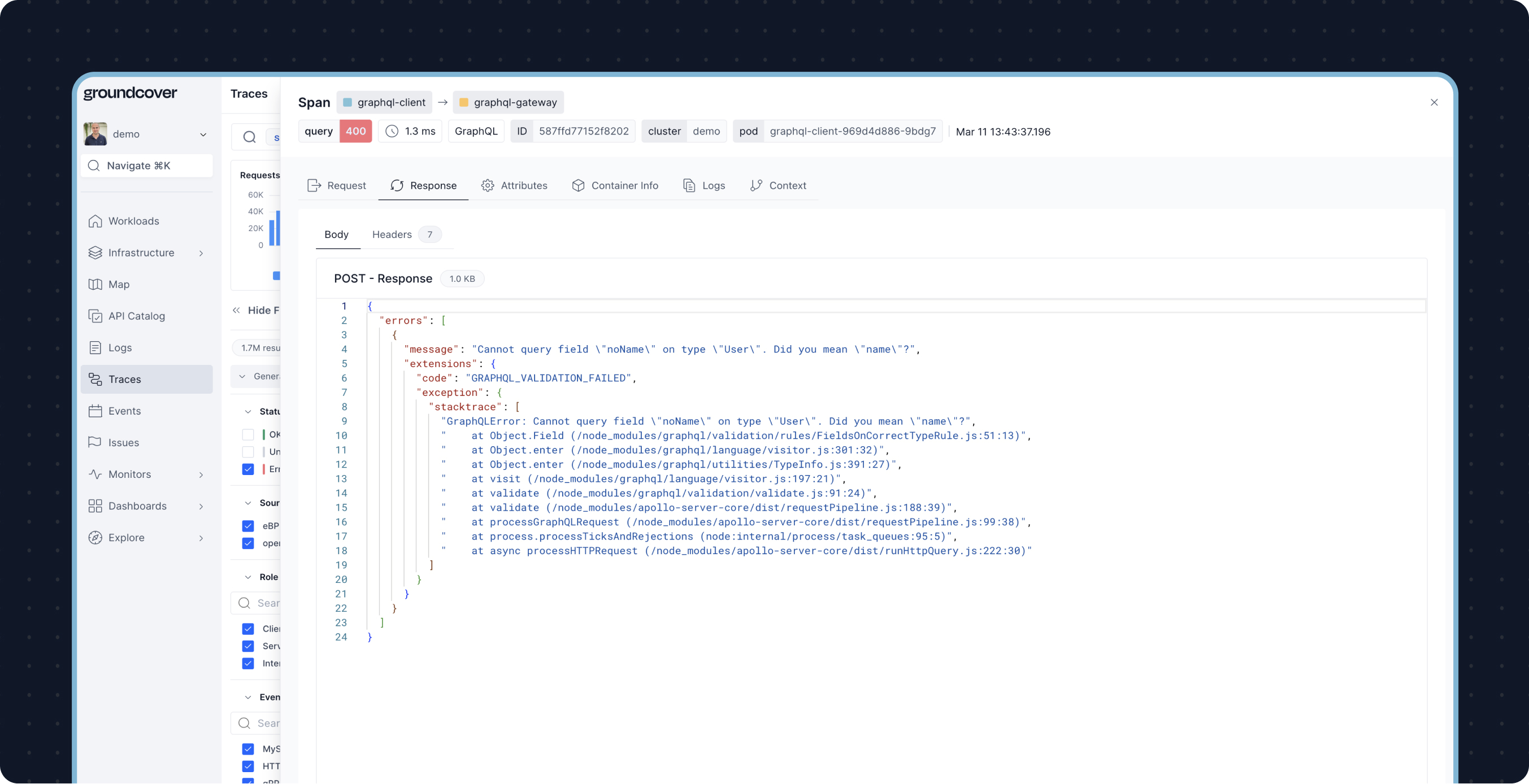Open Issues via flag icon

95,443
